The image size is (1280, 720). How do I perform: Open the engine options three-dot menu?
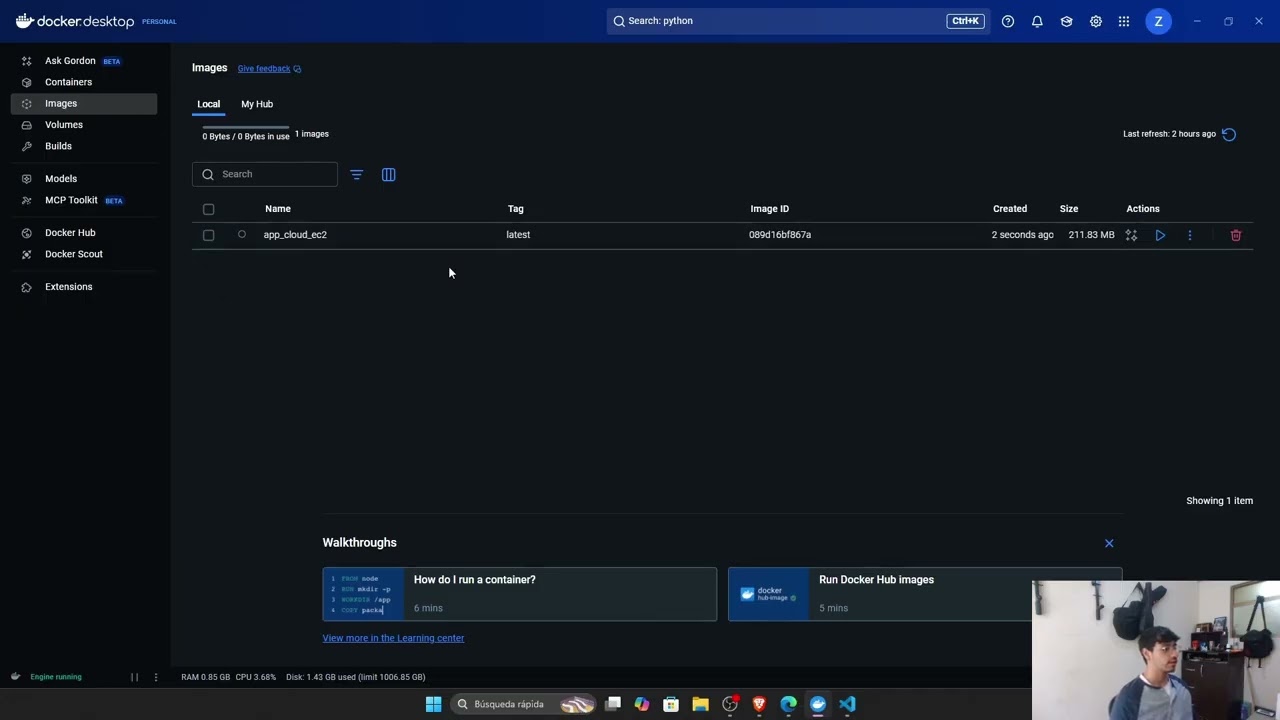tap(155, 677)
